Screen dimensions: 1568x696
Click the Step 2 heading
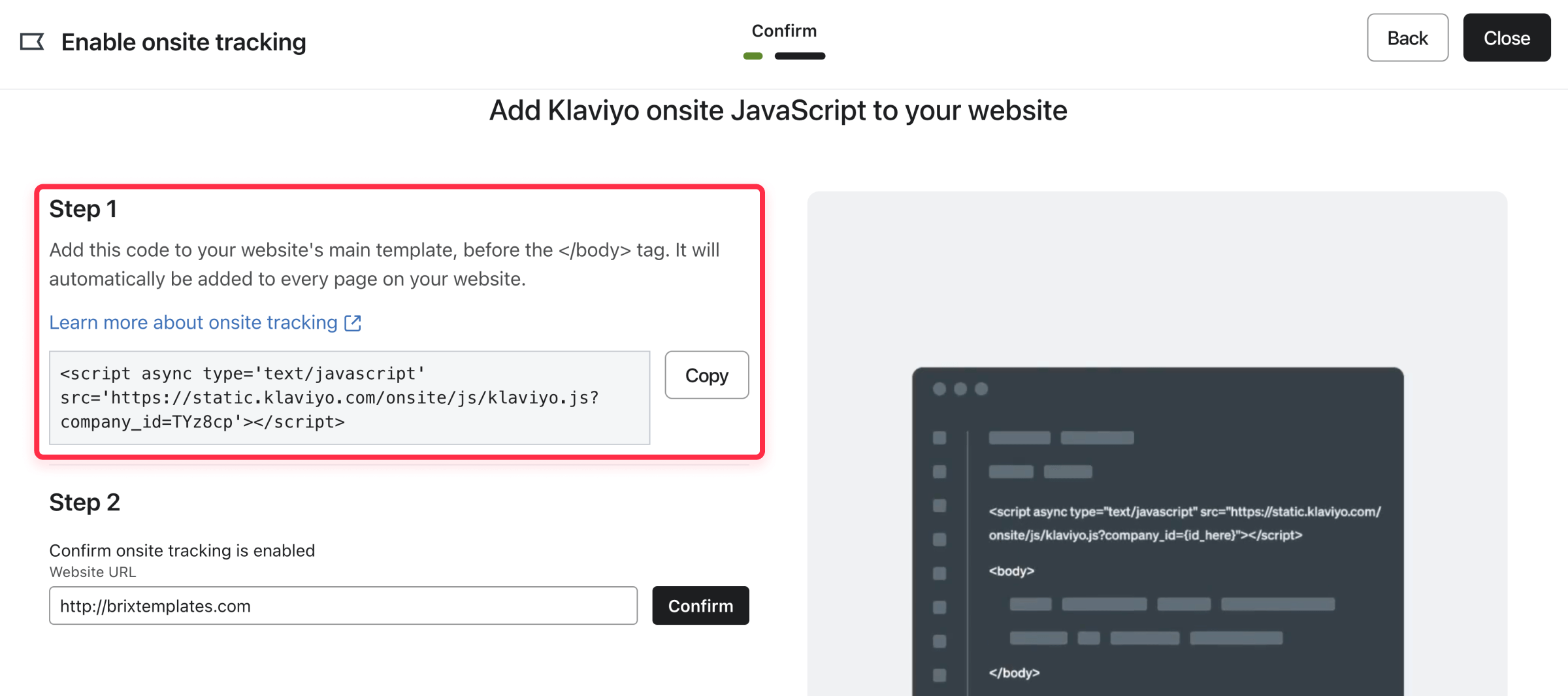85,503
